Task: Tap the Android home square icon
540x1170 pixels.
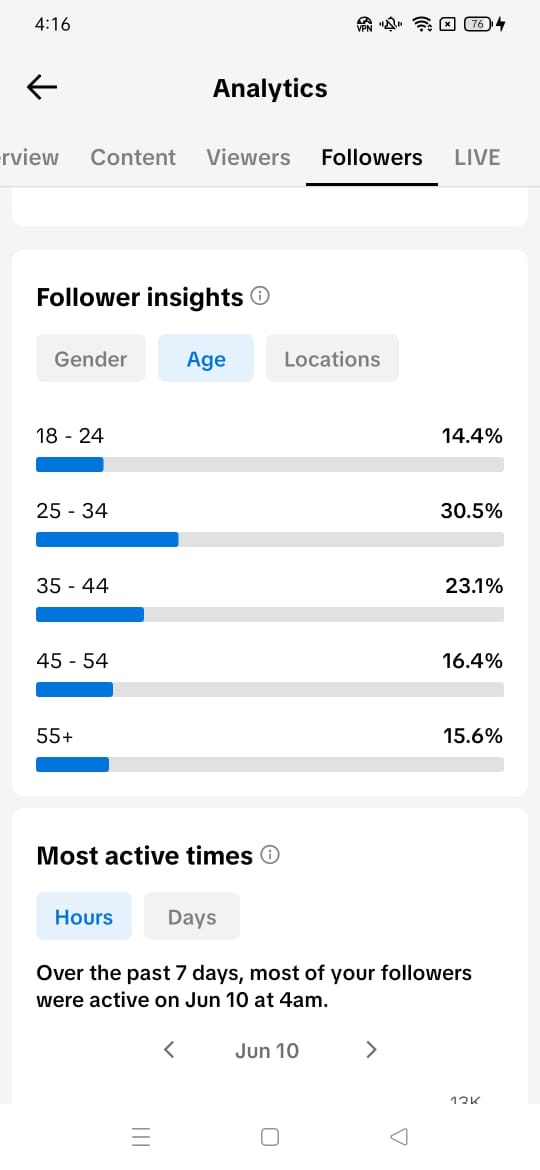Action: pos(270,1136)
